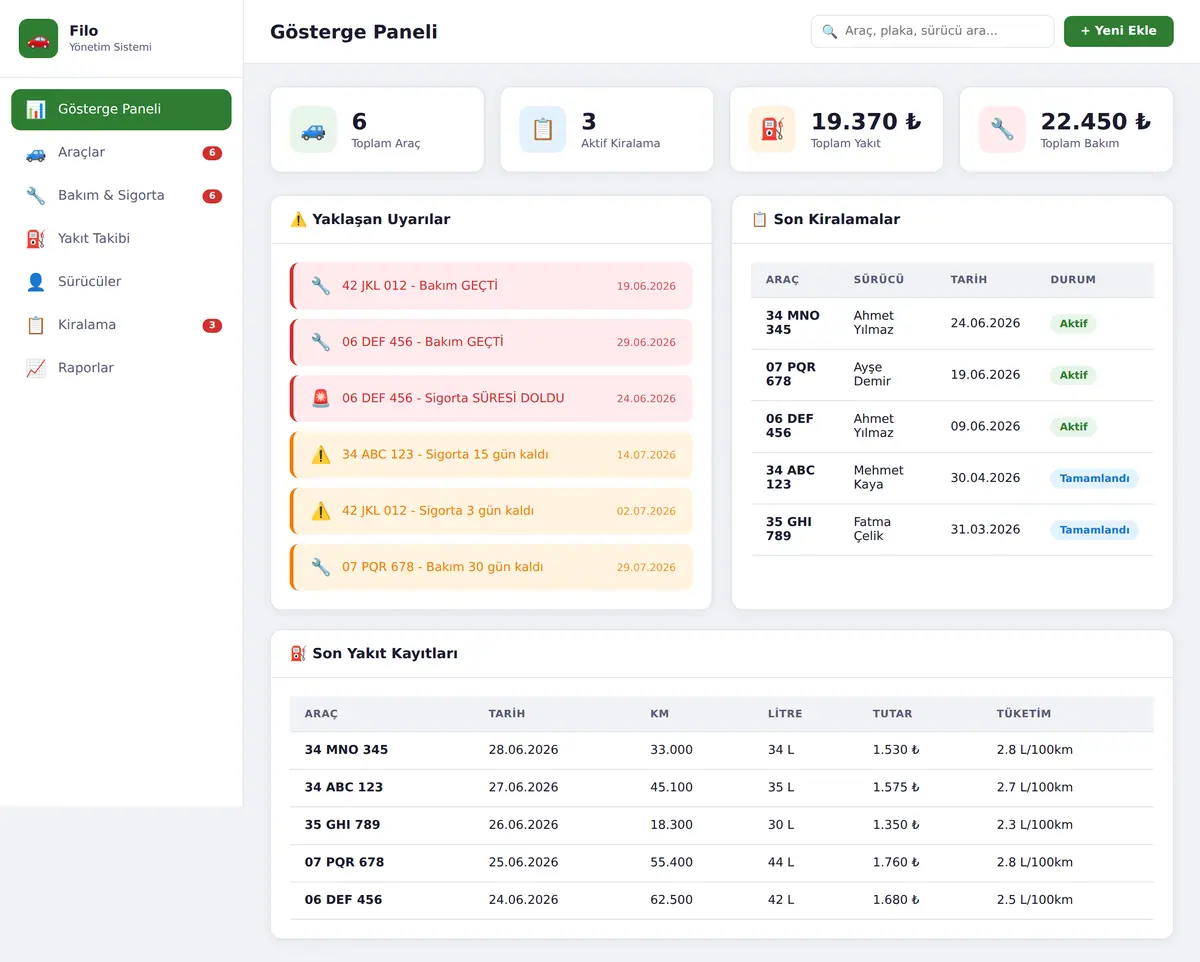Click the chart icon beside Raporlar
The image size is (1200, 962).
click(36, 368)
